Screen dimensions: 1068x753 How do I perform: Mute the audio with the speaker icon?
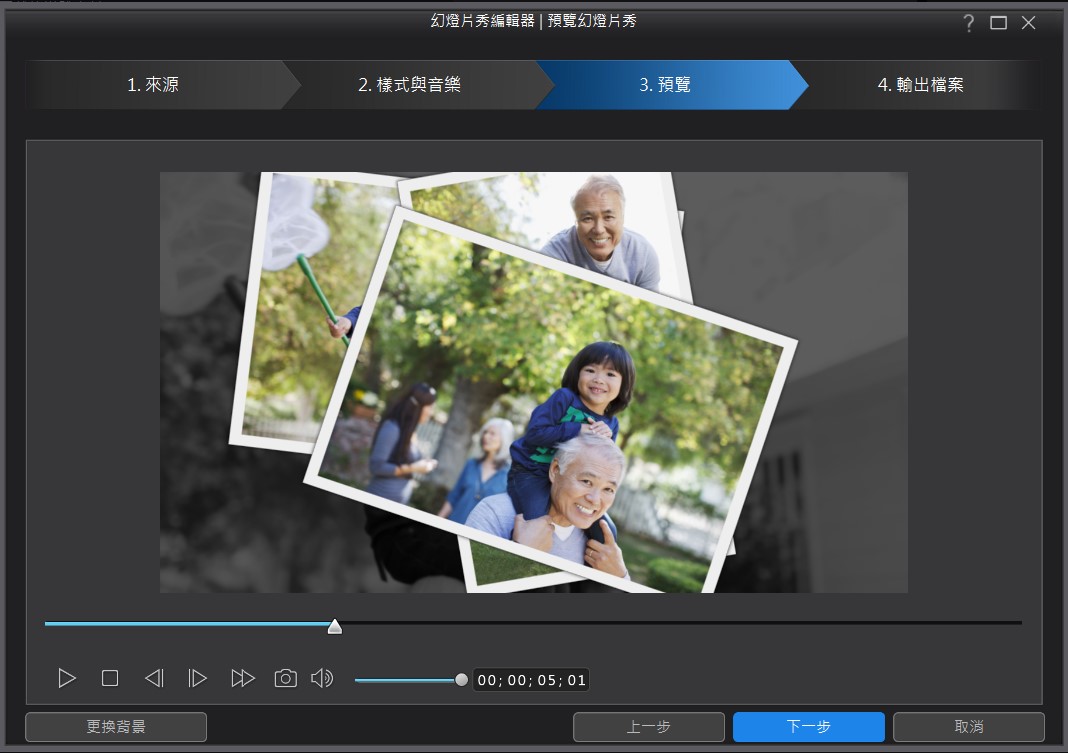point(322,679)
